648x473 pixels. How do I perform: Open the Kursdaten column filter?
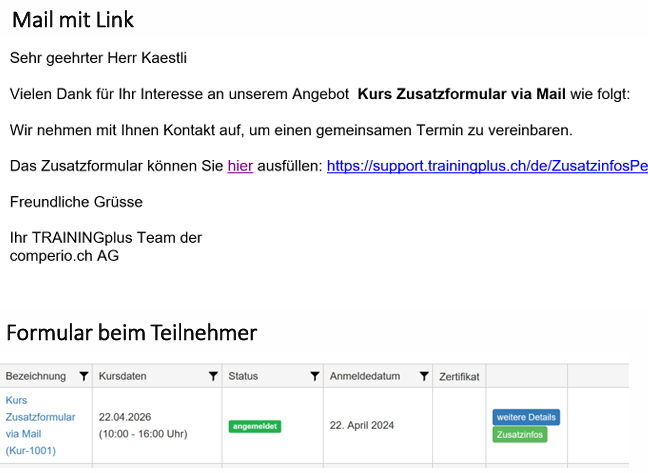[213, 376]
